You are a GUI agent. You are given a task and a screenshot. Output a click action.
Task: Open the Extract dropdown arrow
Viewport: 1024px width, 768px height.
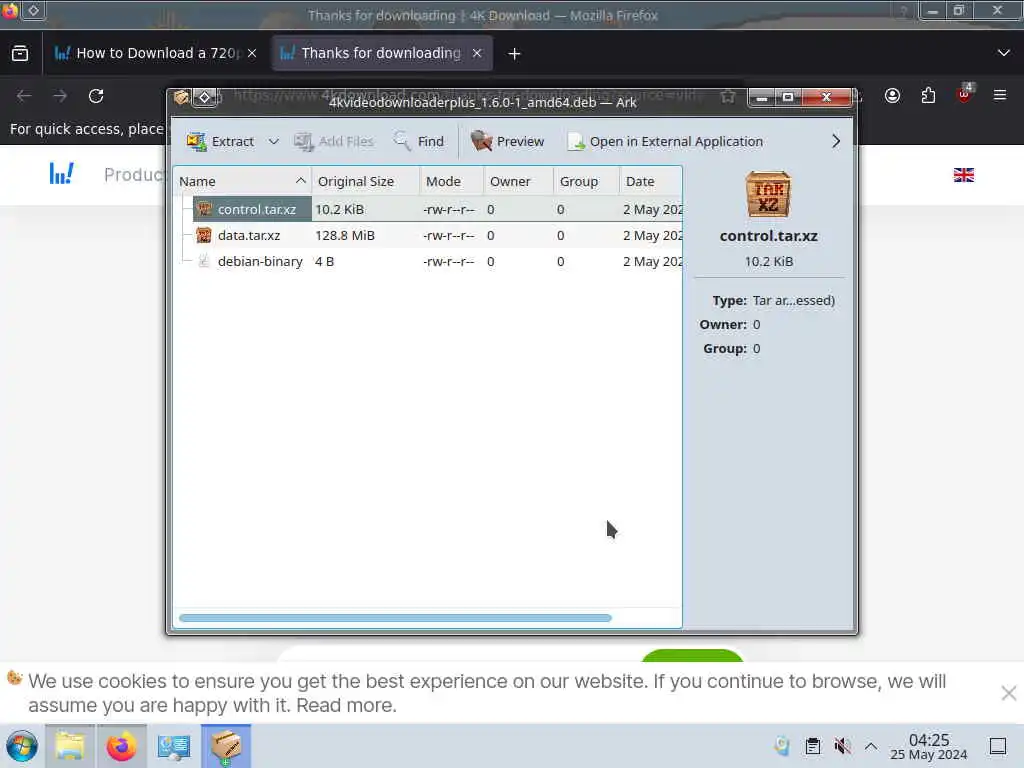click(x=274, y=141)
